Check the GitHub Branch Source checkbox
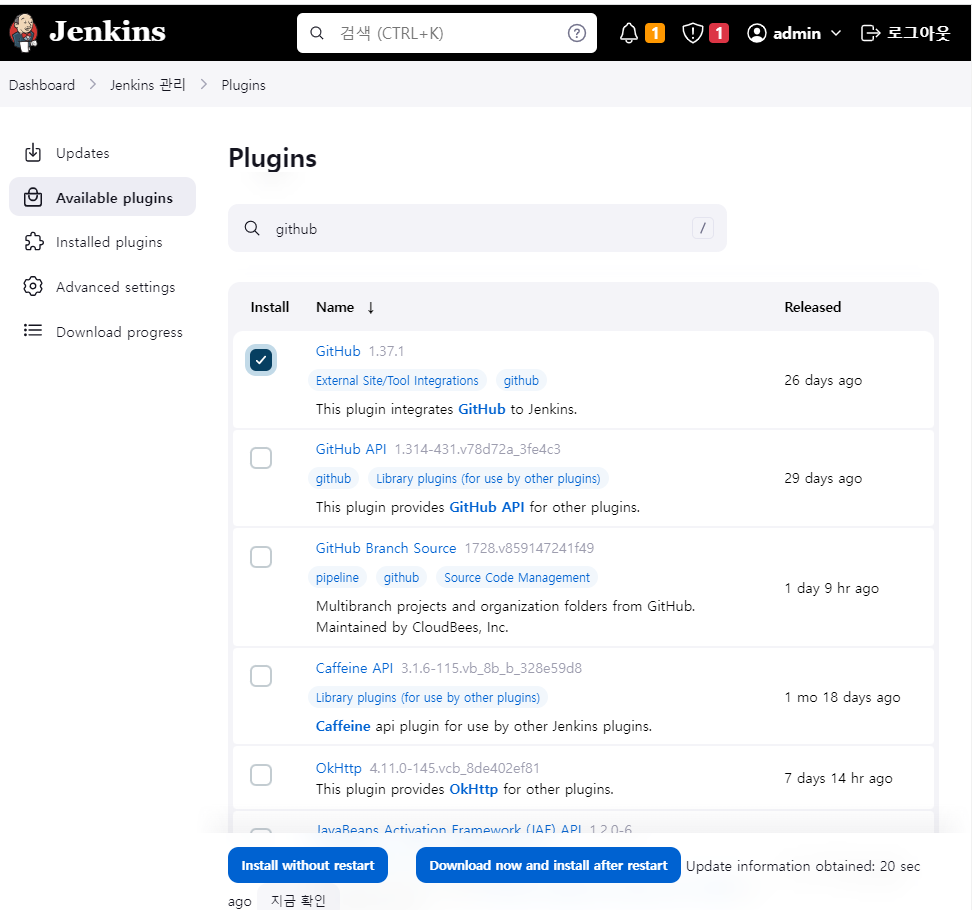Screen dimensions: 972x910 [x=261, y=557]
